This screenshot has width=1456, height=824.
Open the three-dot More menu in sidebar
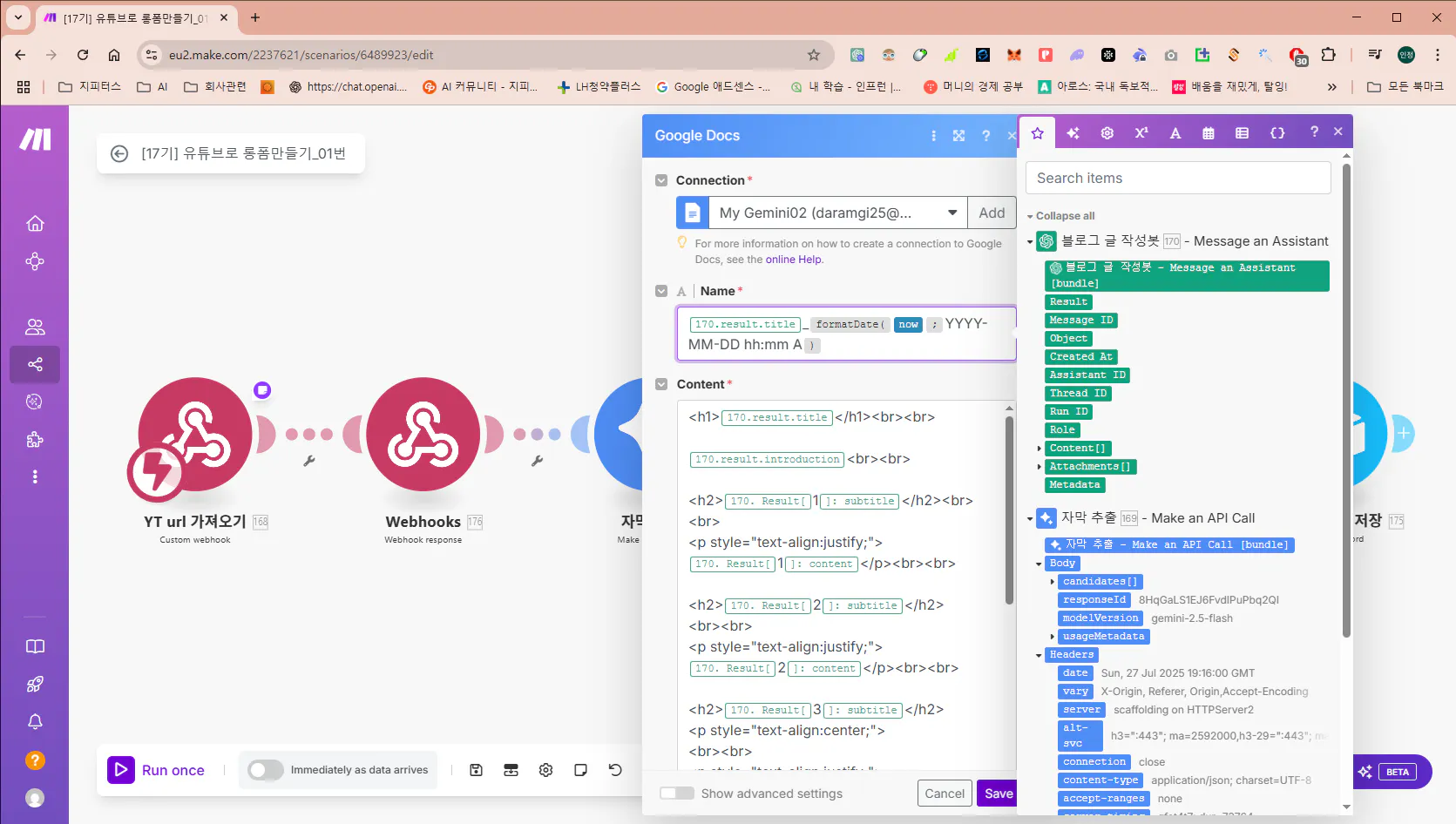point(35,477)
